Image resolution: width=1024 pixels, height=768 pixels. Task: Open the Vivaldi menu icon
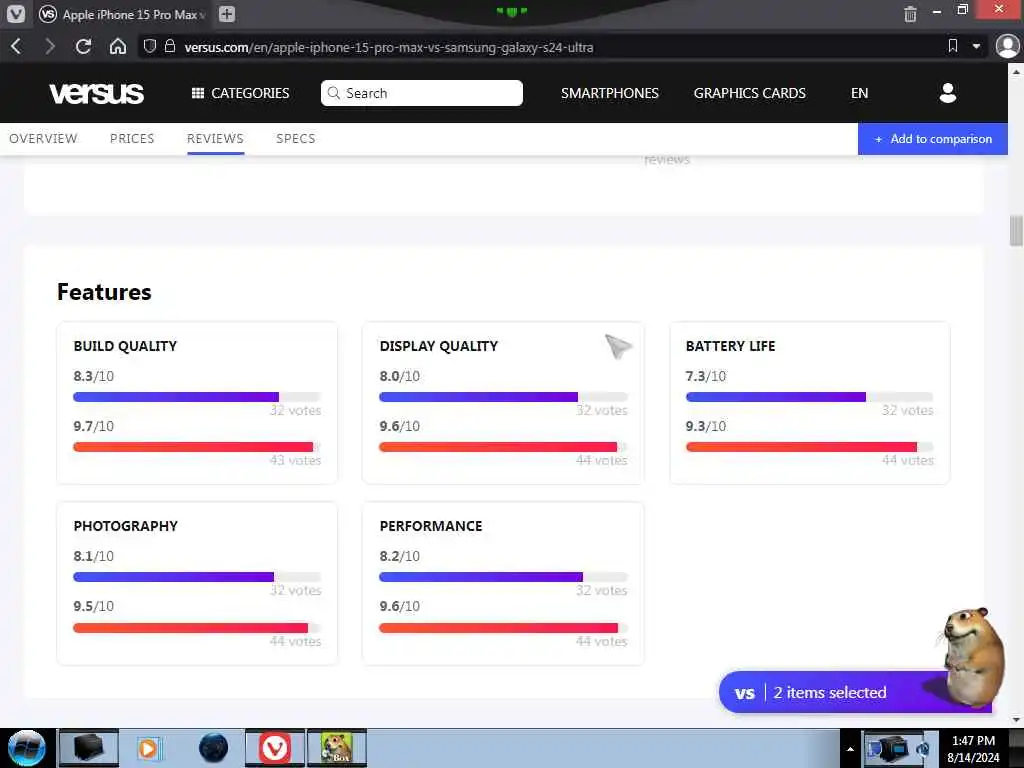(16, 14)
